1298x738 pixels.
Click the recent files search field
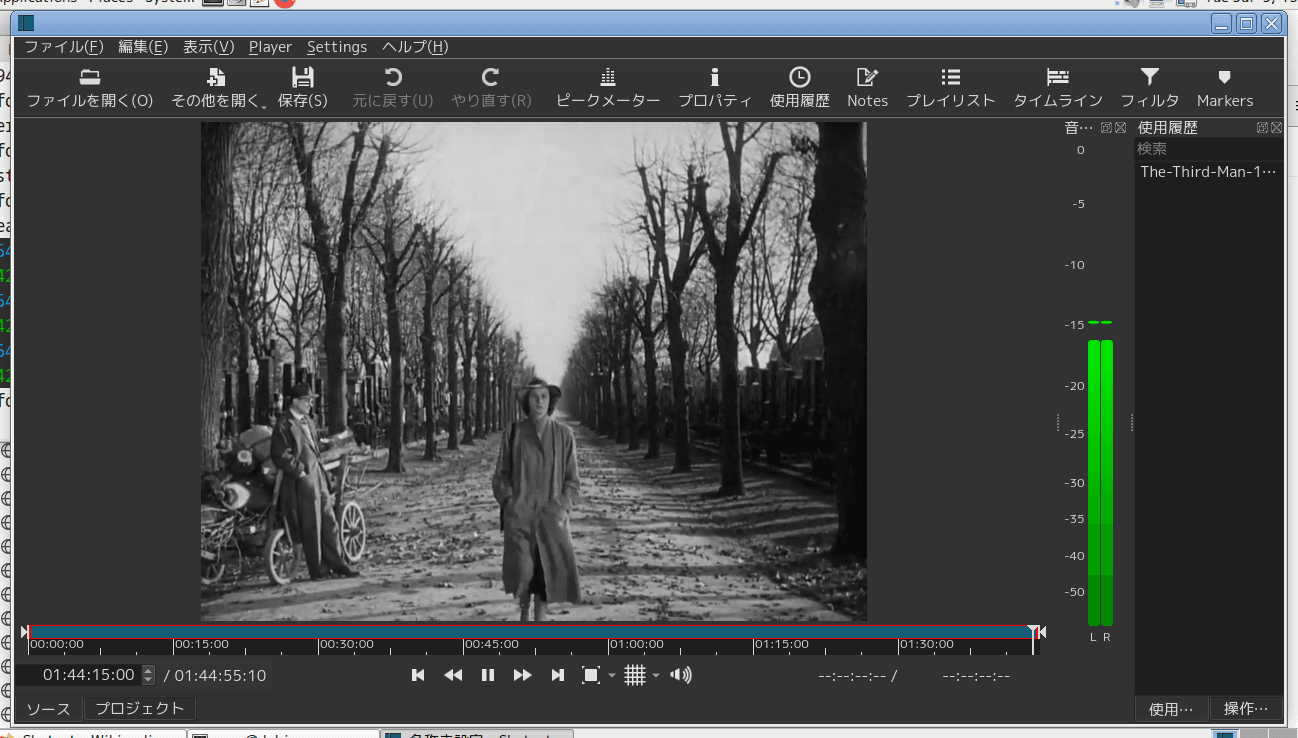(x=1208, y=148)
